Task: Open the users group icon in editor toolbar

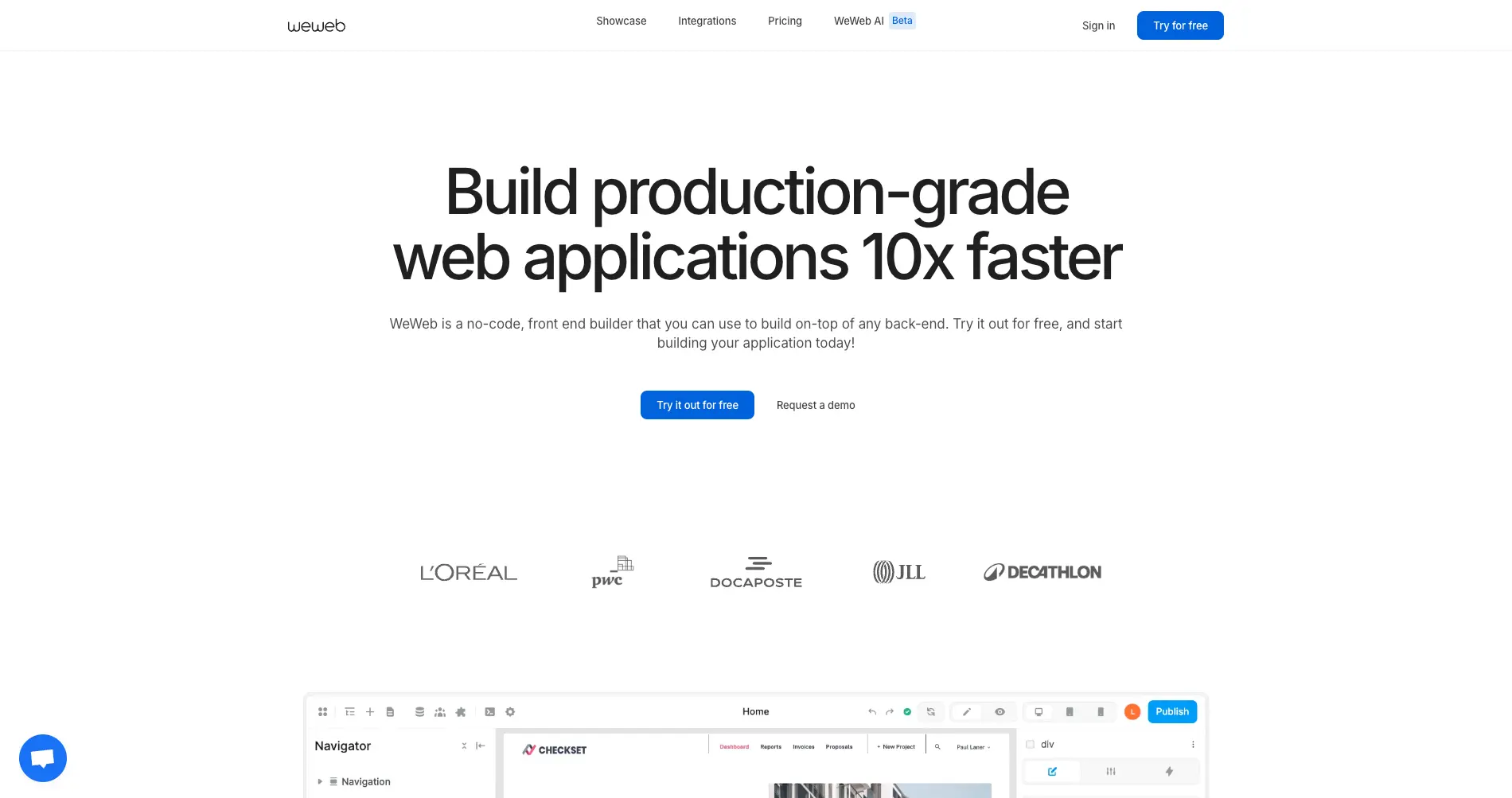Action: (x=440, y=712)
